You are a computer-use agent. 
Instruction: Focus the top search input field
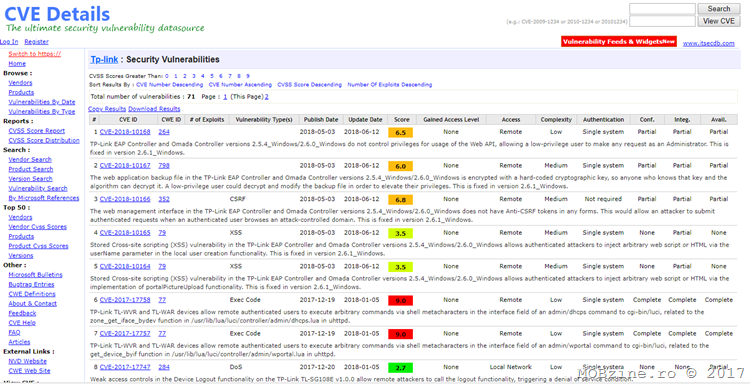pos(662,9)
